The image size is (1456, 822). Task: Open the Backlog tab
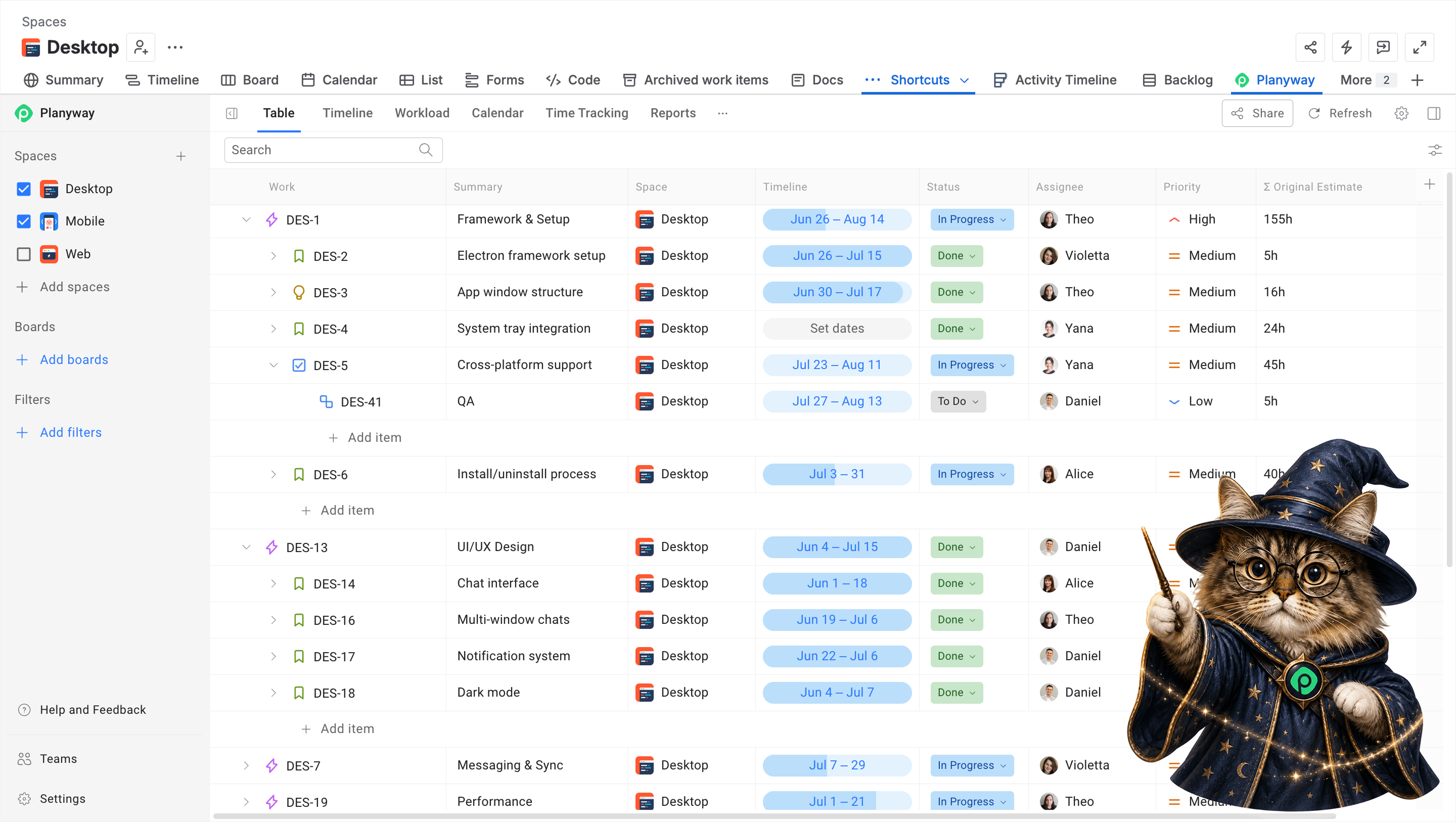click(x=1177, y=80)
